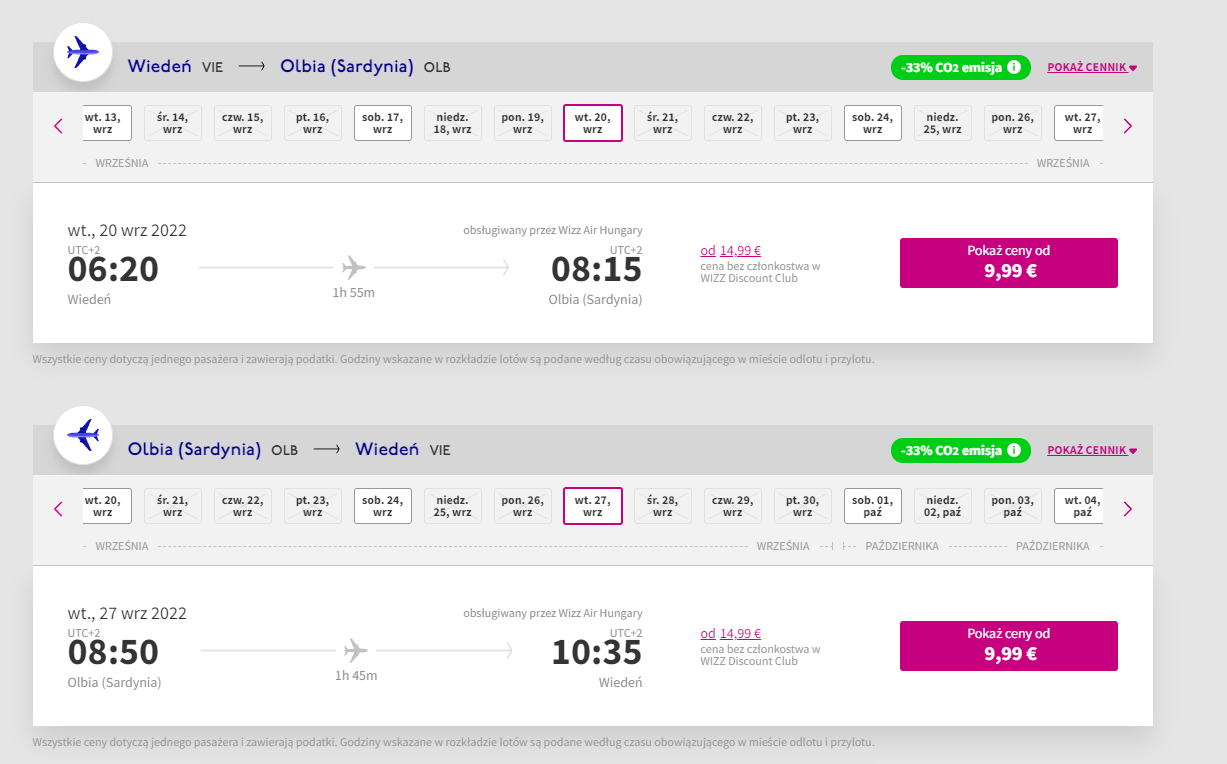The height and width of the screenshot is (764, 1227).
Task: Select outbound date wt. 13 wrz
Action: tap(107, 123)
